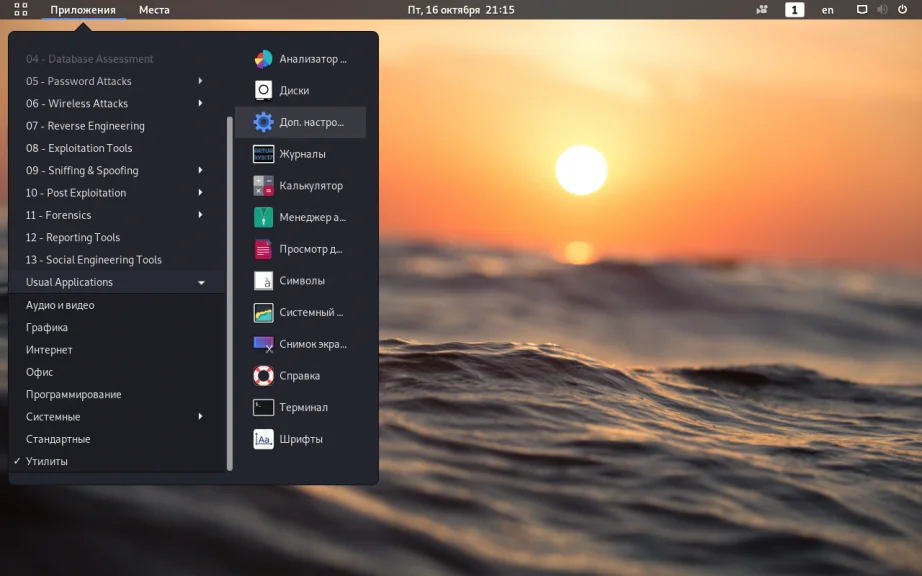Open the Снимок экрана screenshot icon
Image resolution: width=922 pixels, height=576 pixels.
tap(263, 344)
